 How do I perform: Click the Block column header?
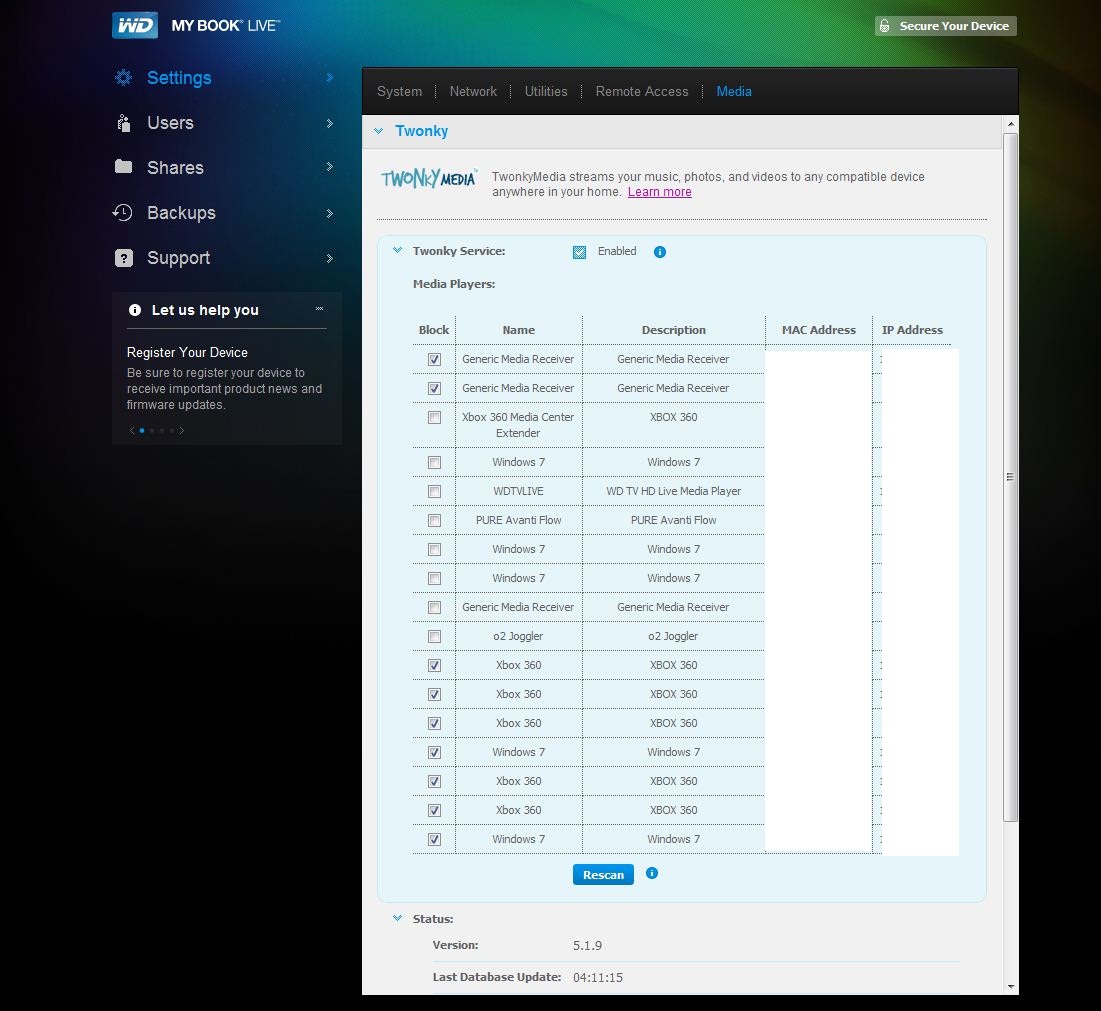(434, 330)
